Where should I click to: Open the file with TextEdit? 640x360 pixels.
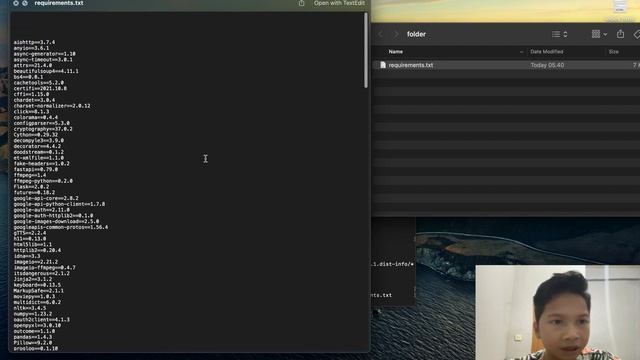[x=339, y=3]
